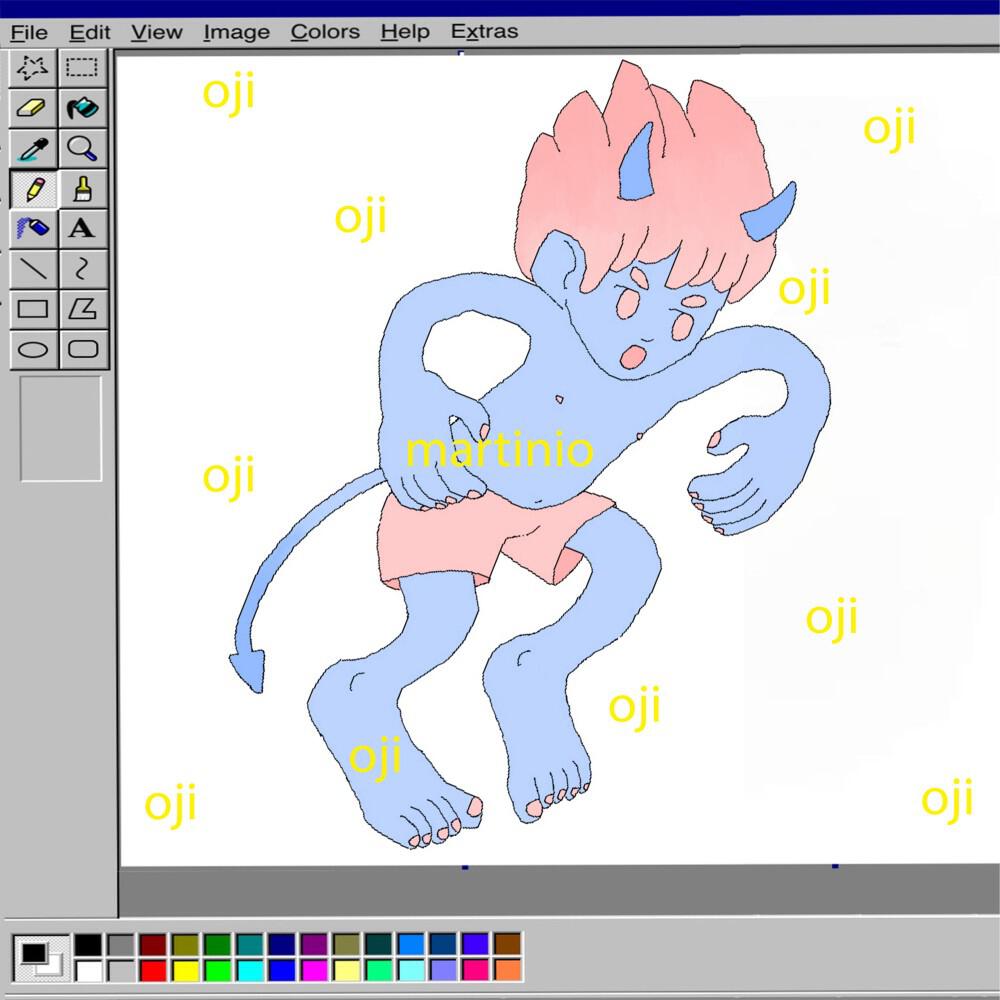Select the Free-Form Select tool
The width and height of the screenshot is (1000, 1000).
[33, 68]
